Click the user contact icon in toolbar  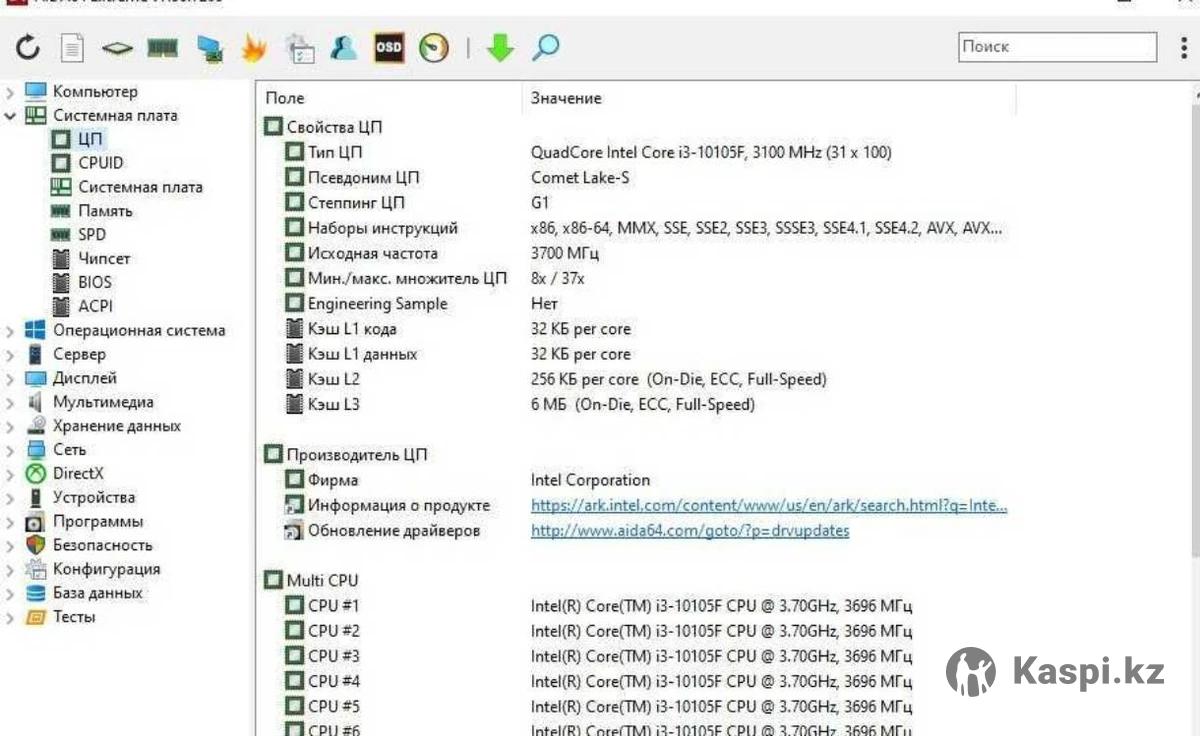pyautogui.click(x=344, y=47)
